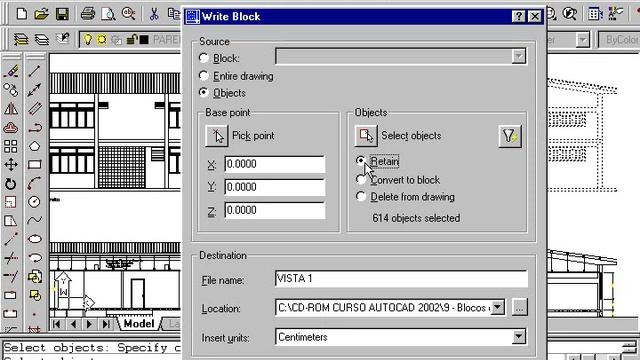Select the Rotate tool
Screen dimensions: 640x360
[11, 184]
